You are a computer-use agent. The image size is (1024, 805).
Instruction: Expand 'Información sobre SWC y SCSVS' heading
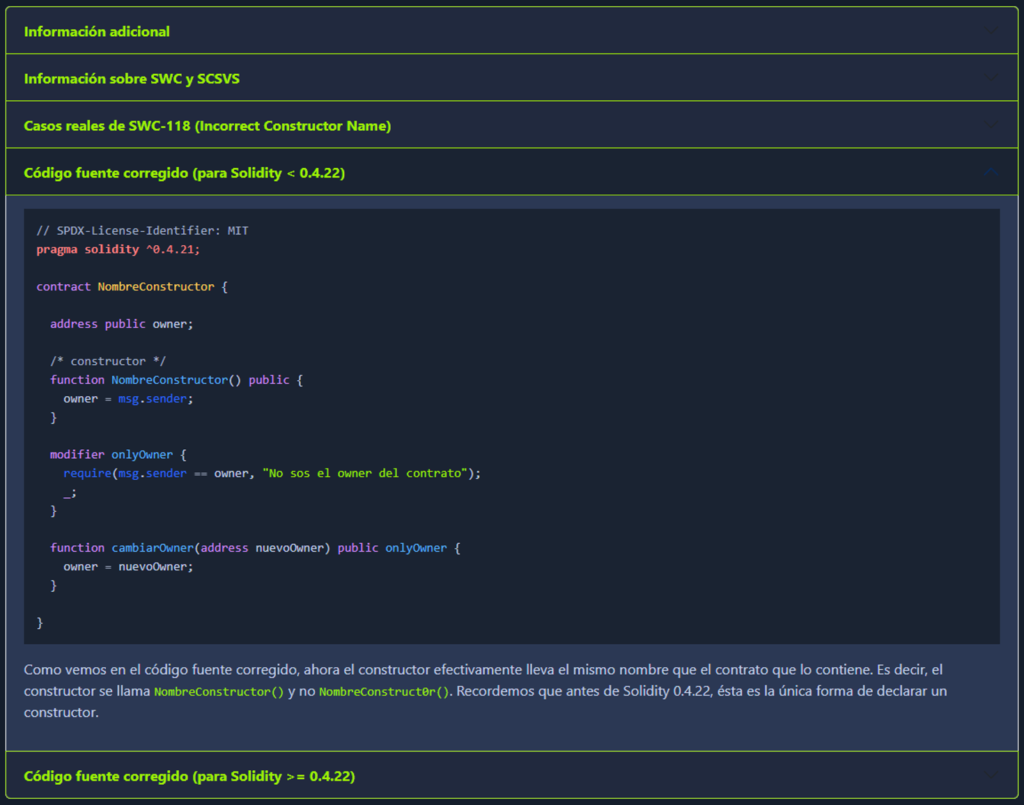pos(132,78)
